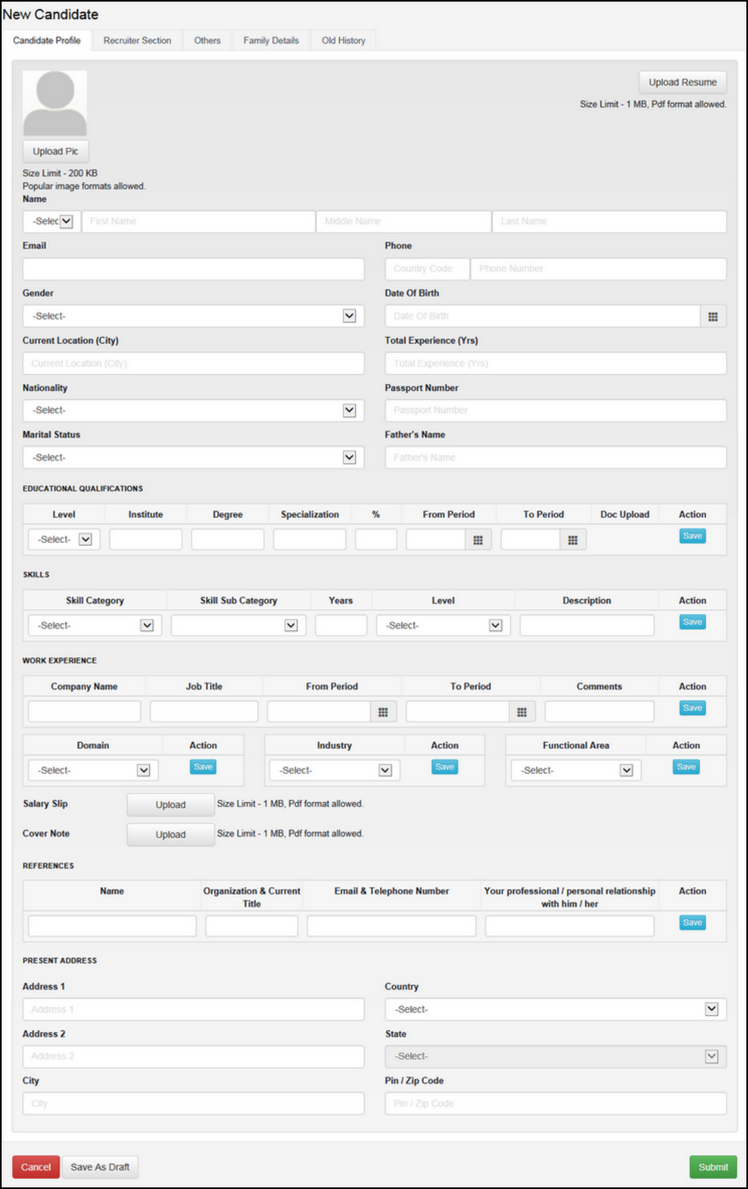This screenshot has width=748, height=1189.
Task: Click the Country Code field
Action: [x=427, y=269]
